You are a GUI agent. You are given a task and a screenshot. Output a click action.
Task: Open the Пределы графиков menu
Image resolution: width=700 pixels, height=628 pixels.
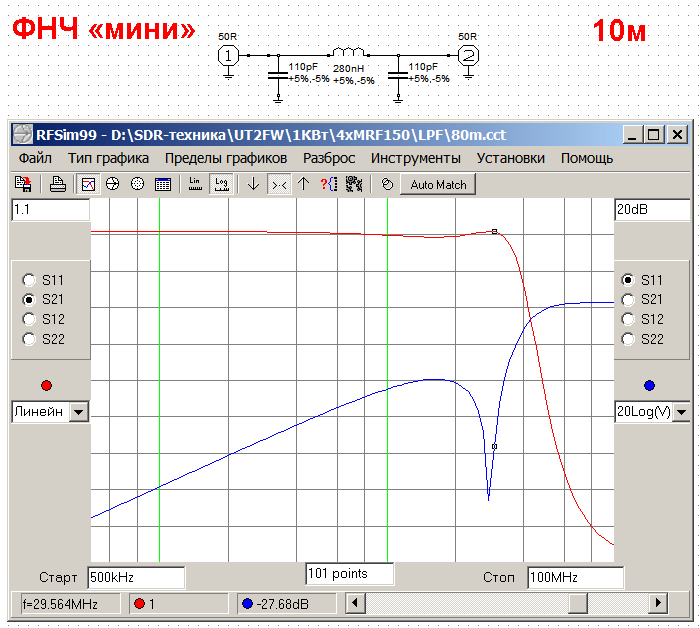click(225, 158)
